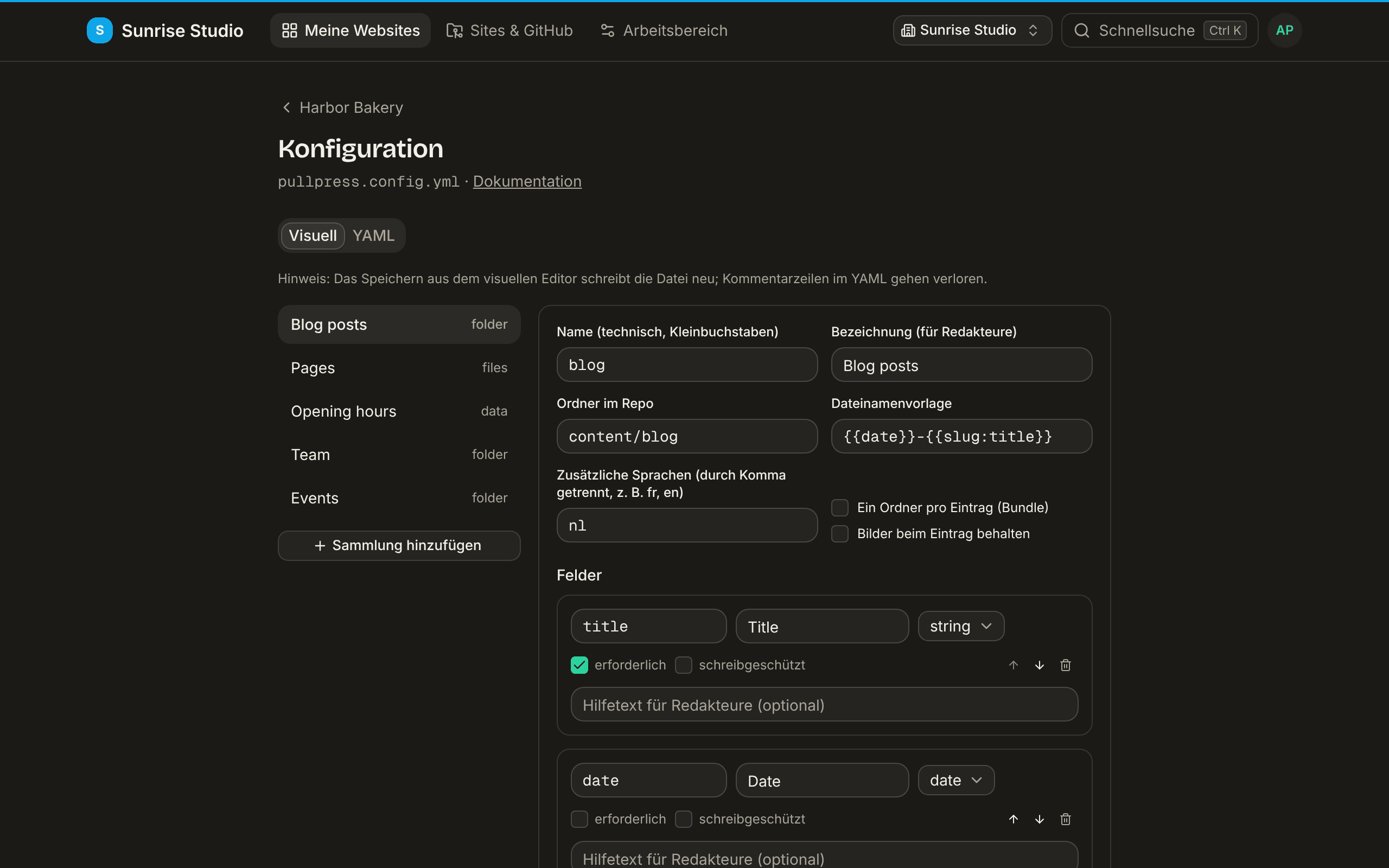
Task: Enable schreibgeschützt for date field
Action: (x=683, y=819)
